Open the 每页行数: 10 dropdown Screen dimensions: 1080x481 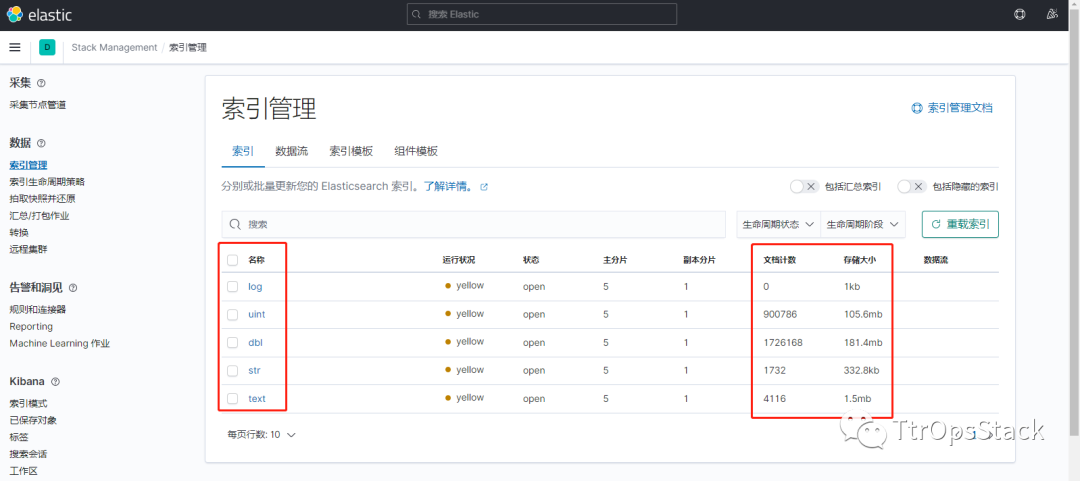click(262, 435)
